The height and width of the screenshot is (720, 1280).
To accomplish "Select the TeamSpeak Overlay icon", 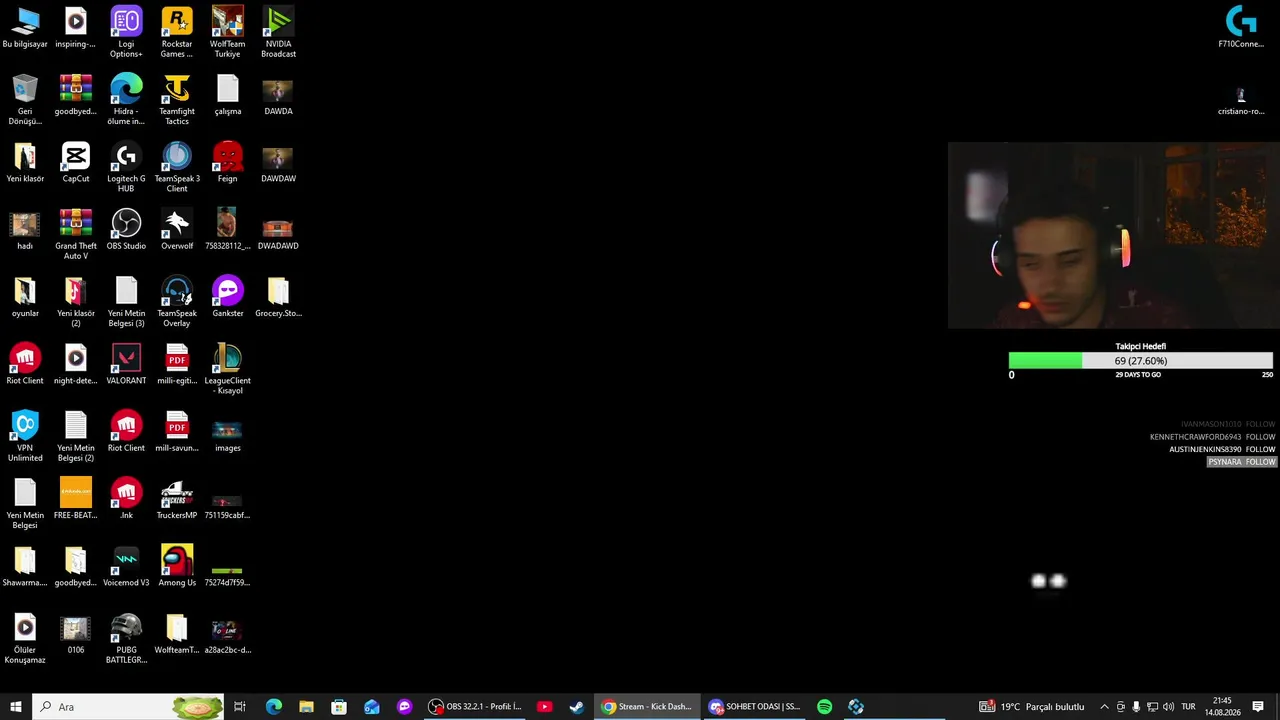I will coord(177,302).
